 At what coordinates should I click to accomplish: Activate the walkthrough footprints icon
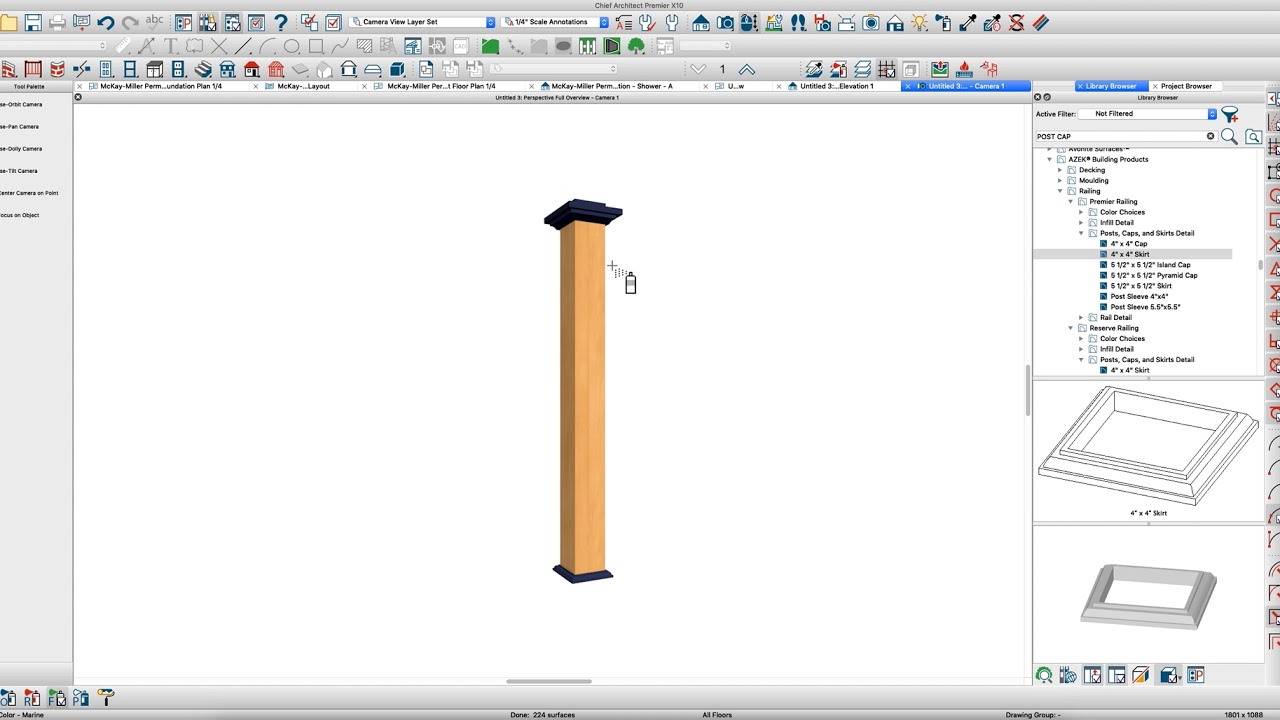point(798,22)
